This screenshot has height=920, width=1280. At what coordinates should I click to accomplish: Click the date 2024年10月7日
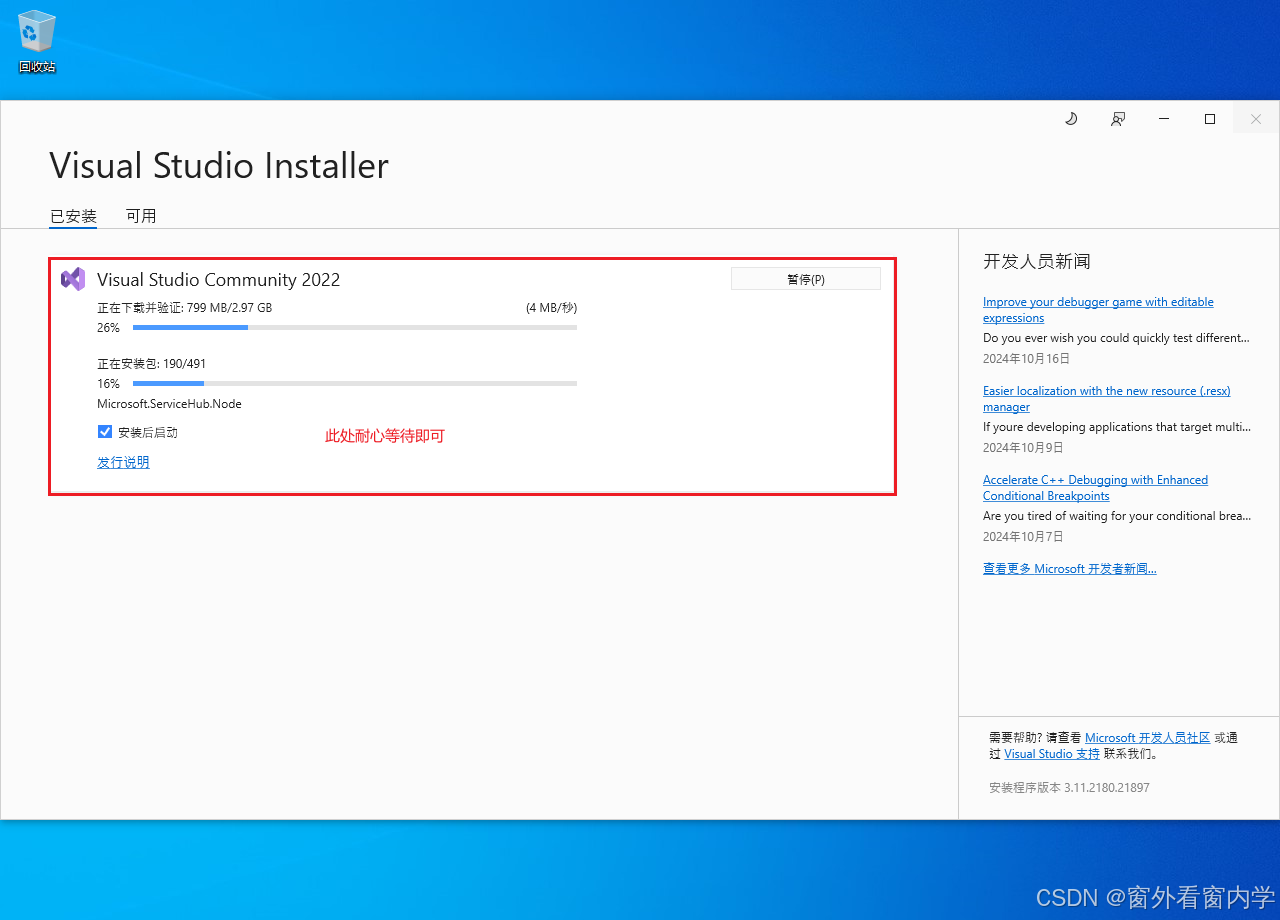click(x=1023, y=536)
